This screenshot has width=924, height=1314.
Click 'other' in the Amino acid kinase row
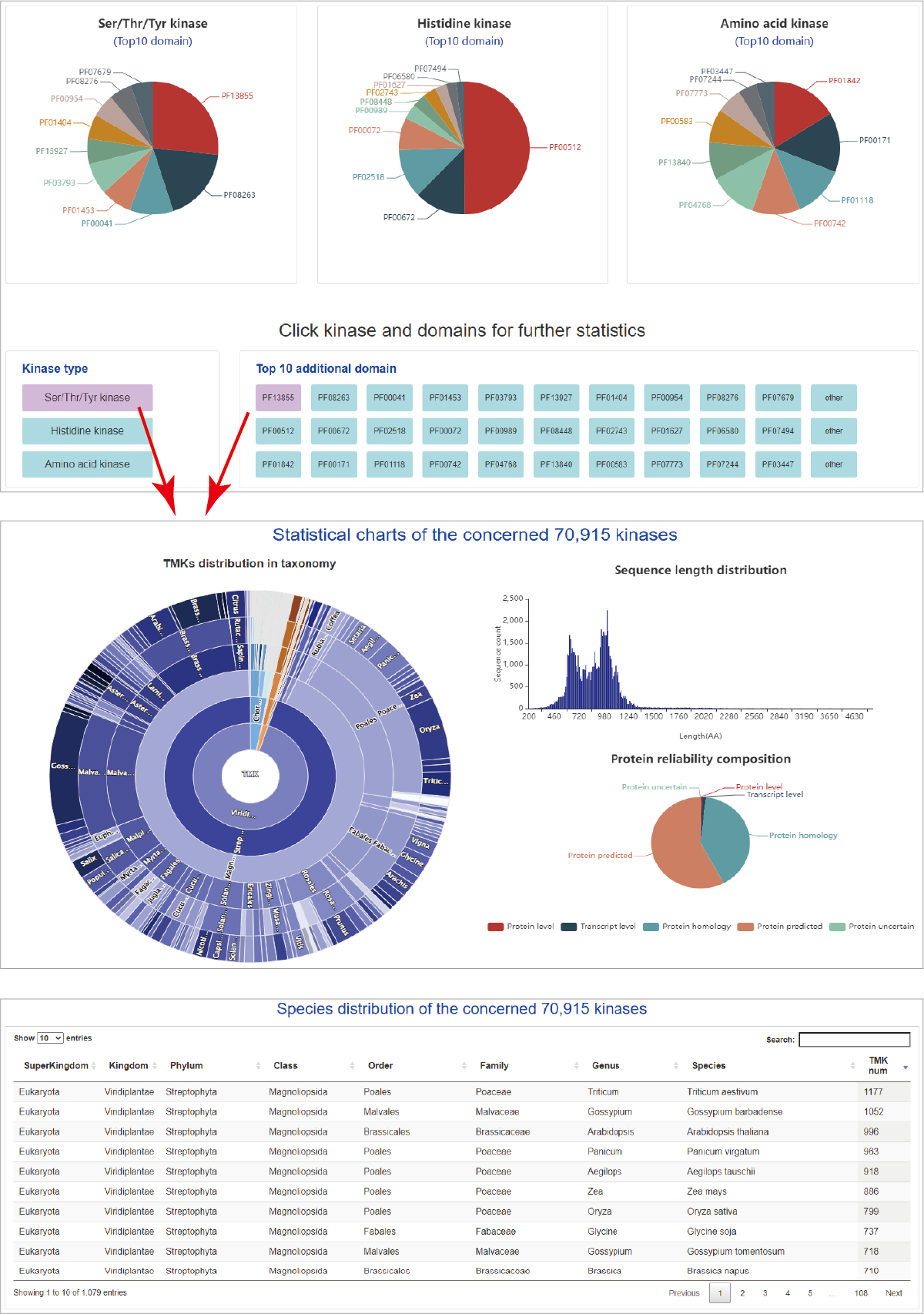(x=834, y=464)
